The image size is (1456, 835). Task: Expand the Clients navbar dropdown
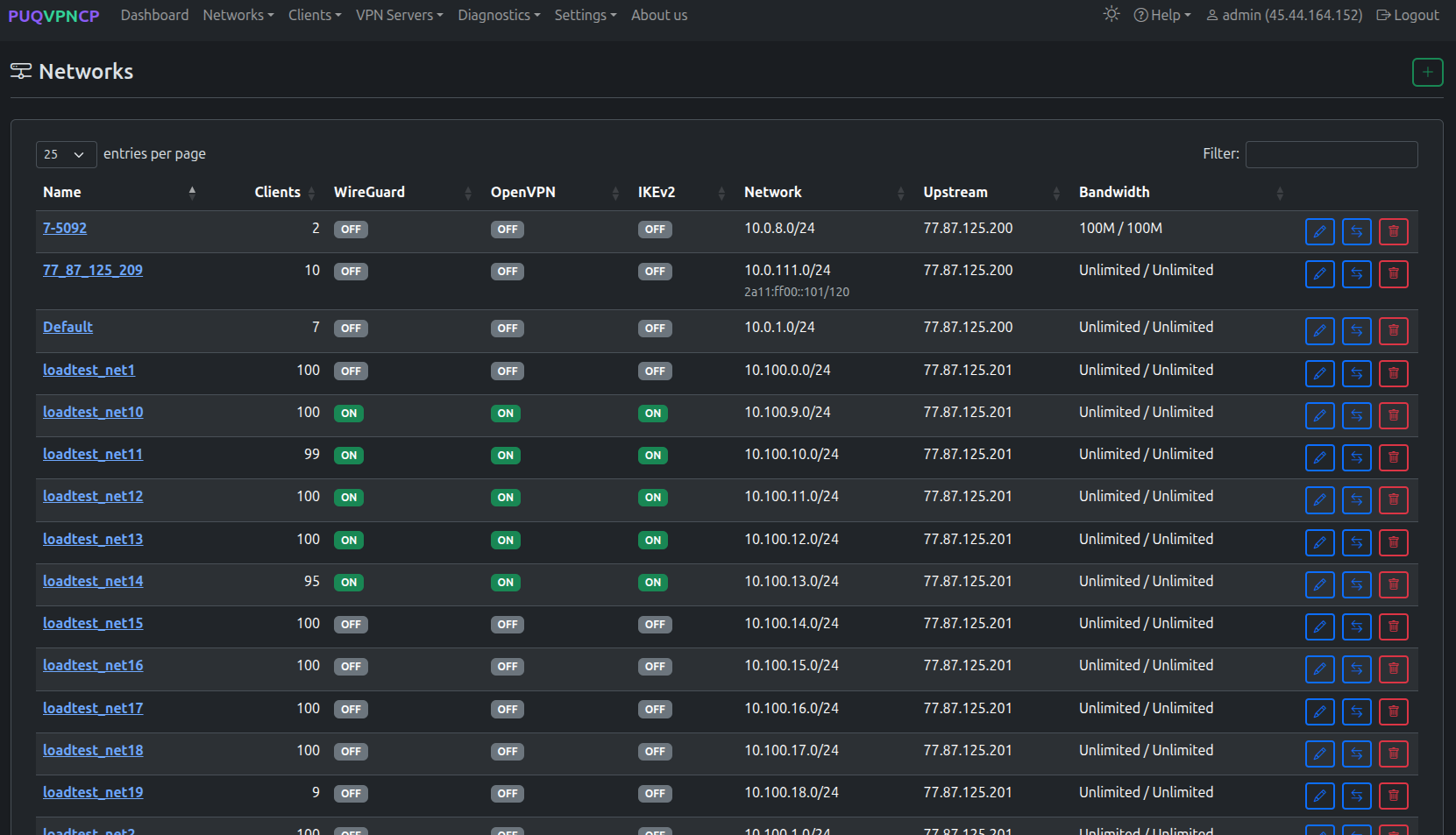pyautogui.click(x=315, y=15)
